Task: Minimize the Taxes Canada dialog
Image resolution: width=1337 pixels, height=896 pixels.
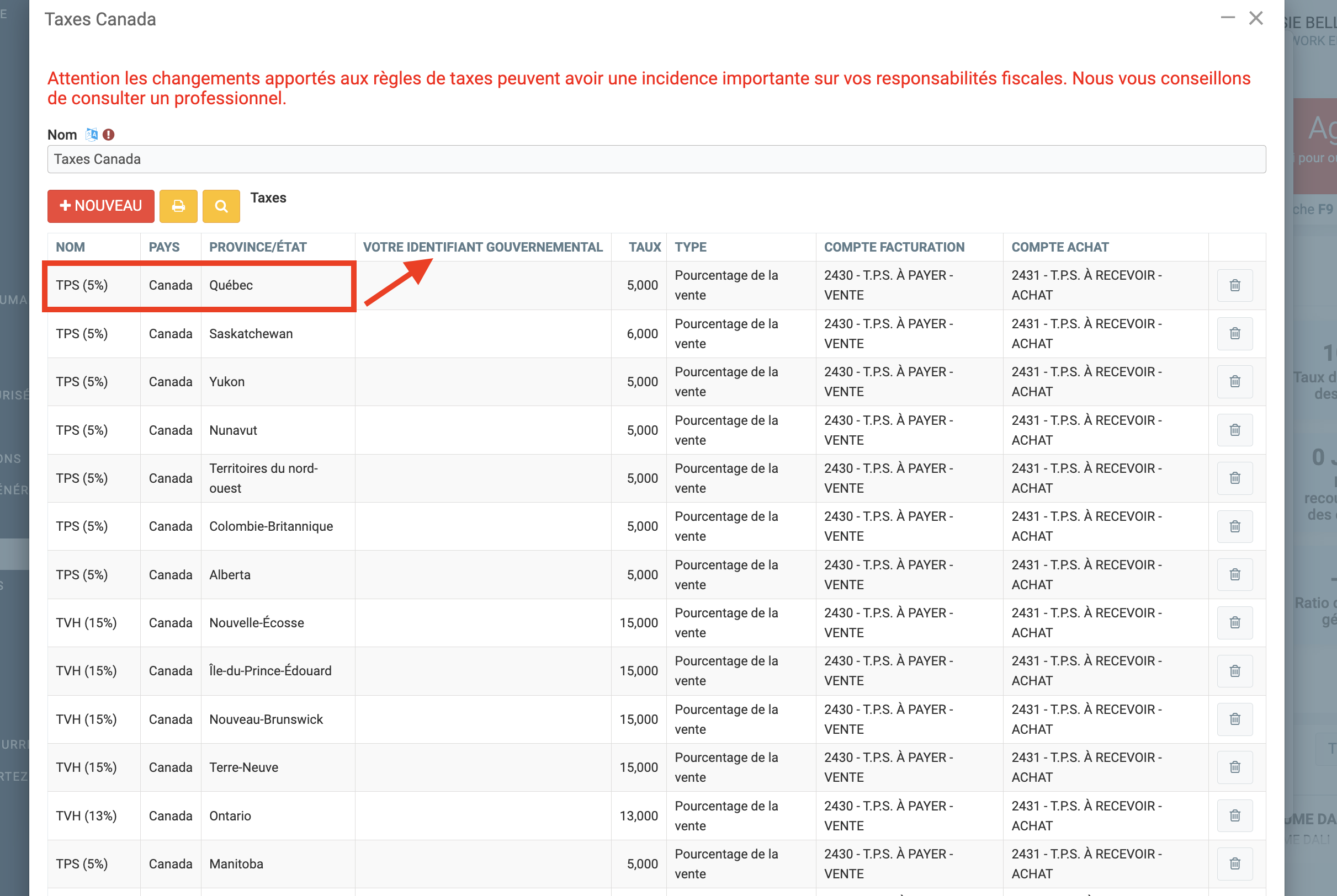Action: 1227,18
